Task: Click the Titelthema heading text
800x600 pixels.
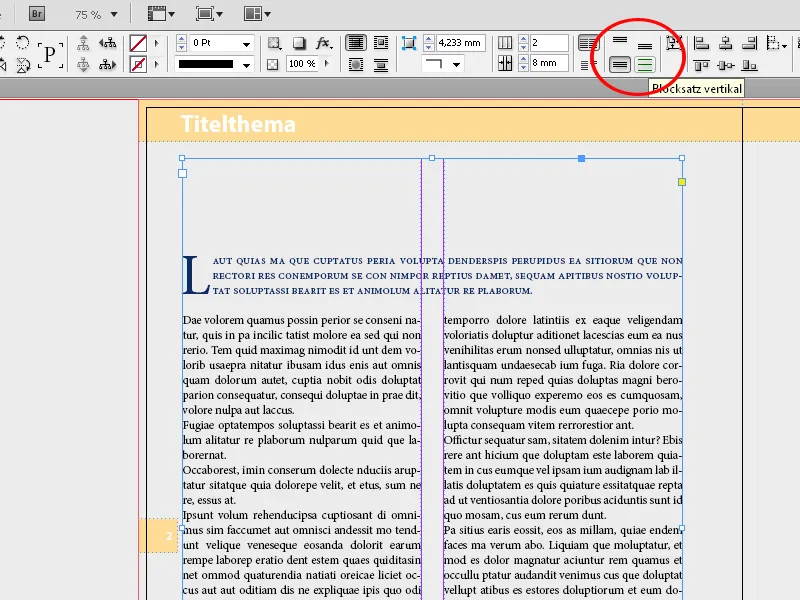Action: tap(238, 124)
